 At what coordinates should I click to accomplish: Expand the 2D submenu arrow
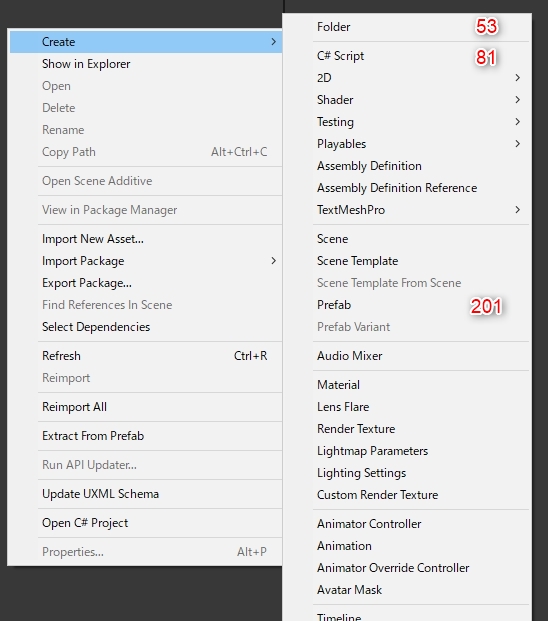coord(518,78)
